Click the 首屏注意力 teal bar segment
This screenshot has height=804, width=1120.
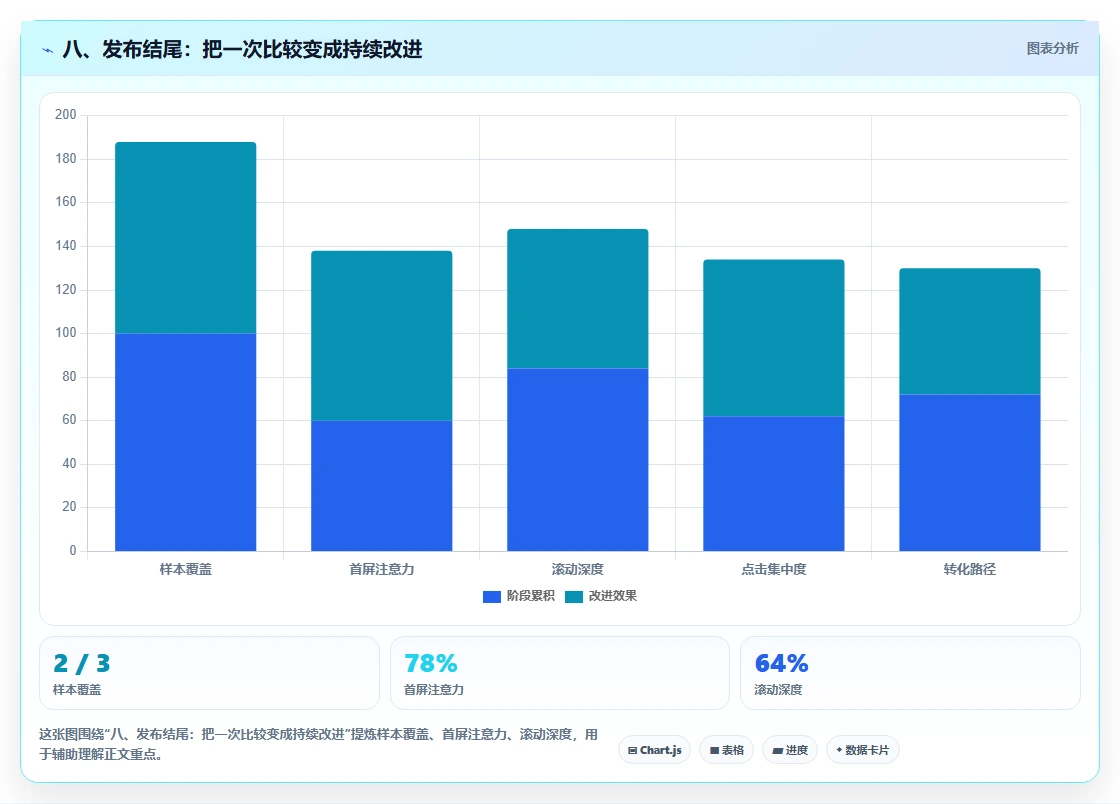pyautogui.click(x=381, y=336)
